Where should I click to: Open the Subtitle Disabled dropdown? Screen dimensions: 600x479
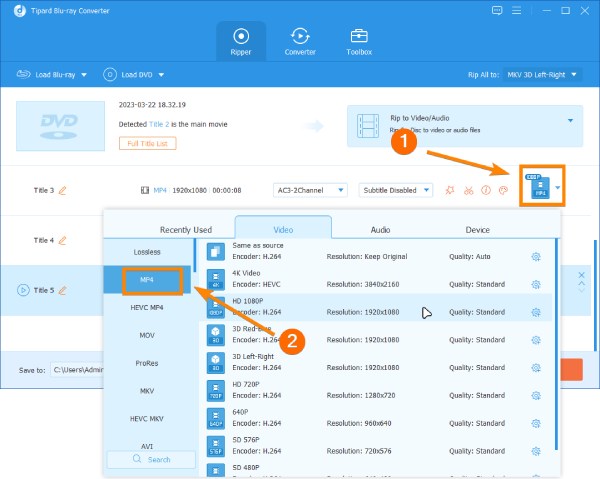click(396, 190)
